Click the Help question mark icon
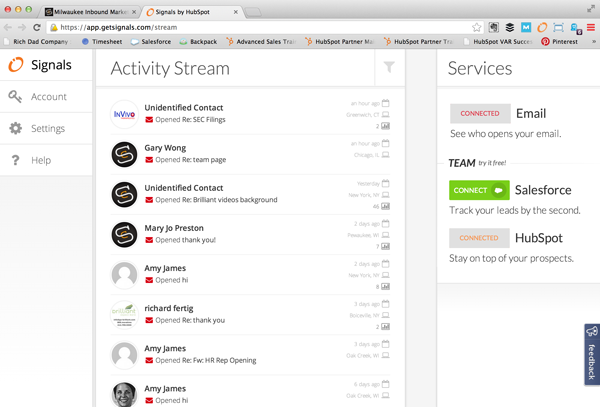This screenshot has height=407, width=600. (15, 160)
